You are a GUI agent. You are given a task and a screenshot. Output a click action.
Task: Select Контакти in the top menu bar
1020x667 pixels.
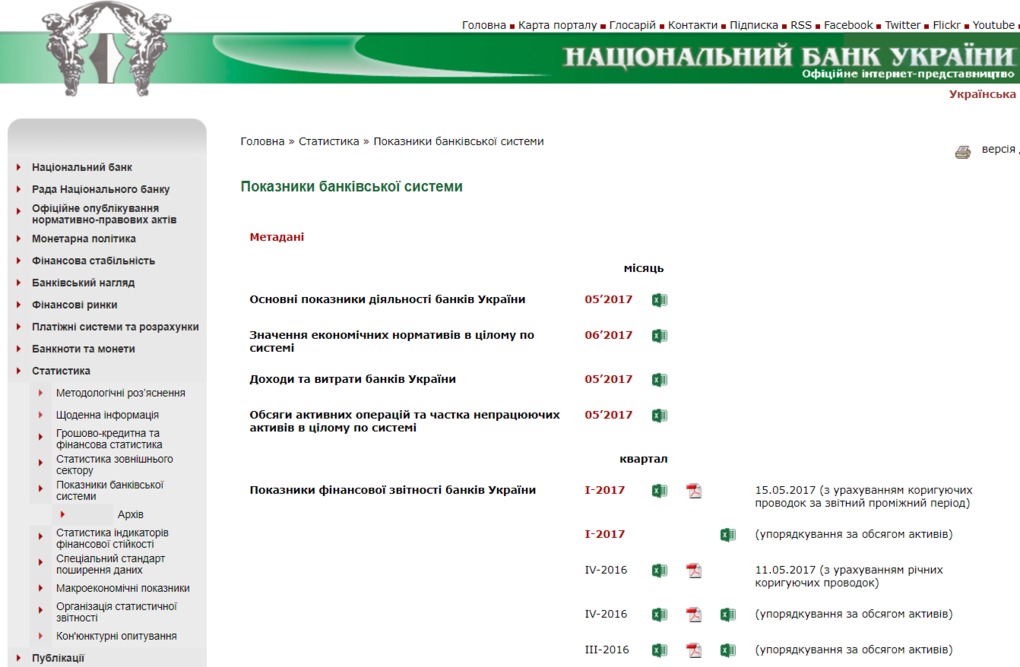(x=691, y=24)
